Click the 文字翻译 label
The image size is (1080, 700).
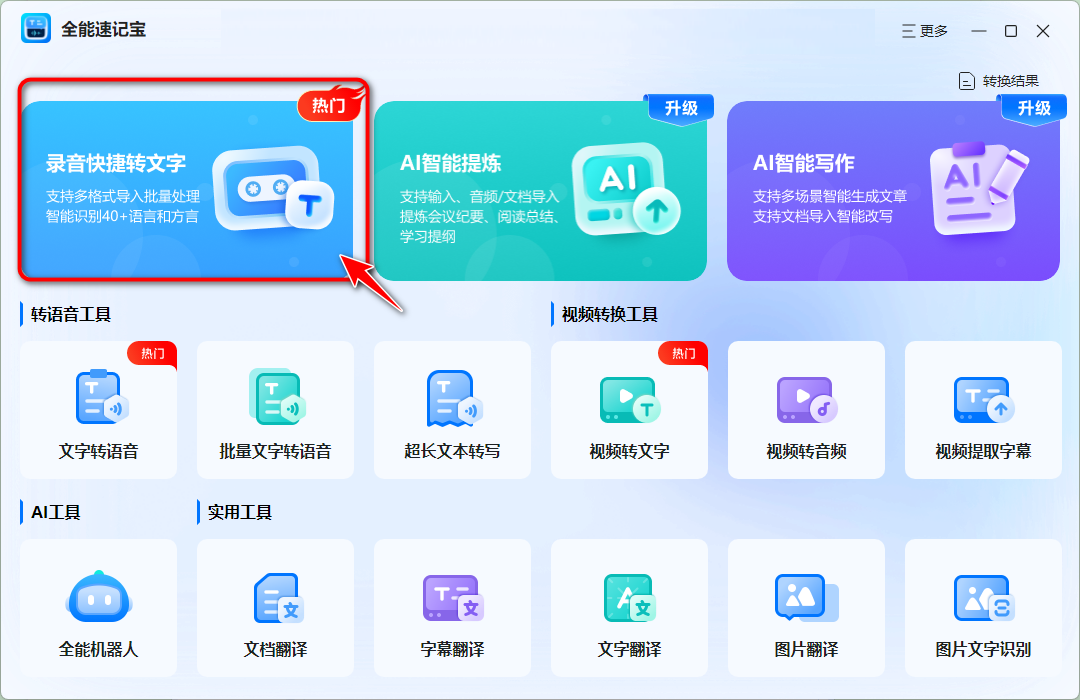pyautogui.click(x=630, y=649)
